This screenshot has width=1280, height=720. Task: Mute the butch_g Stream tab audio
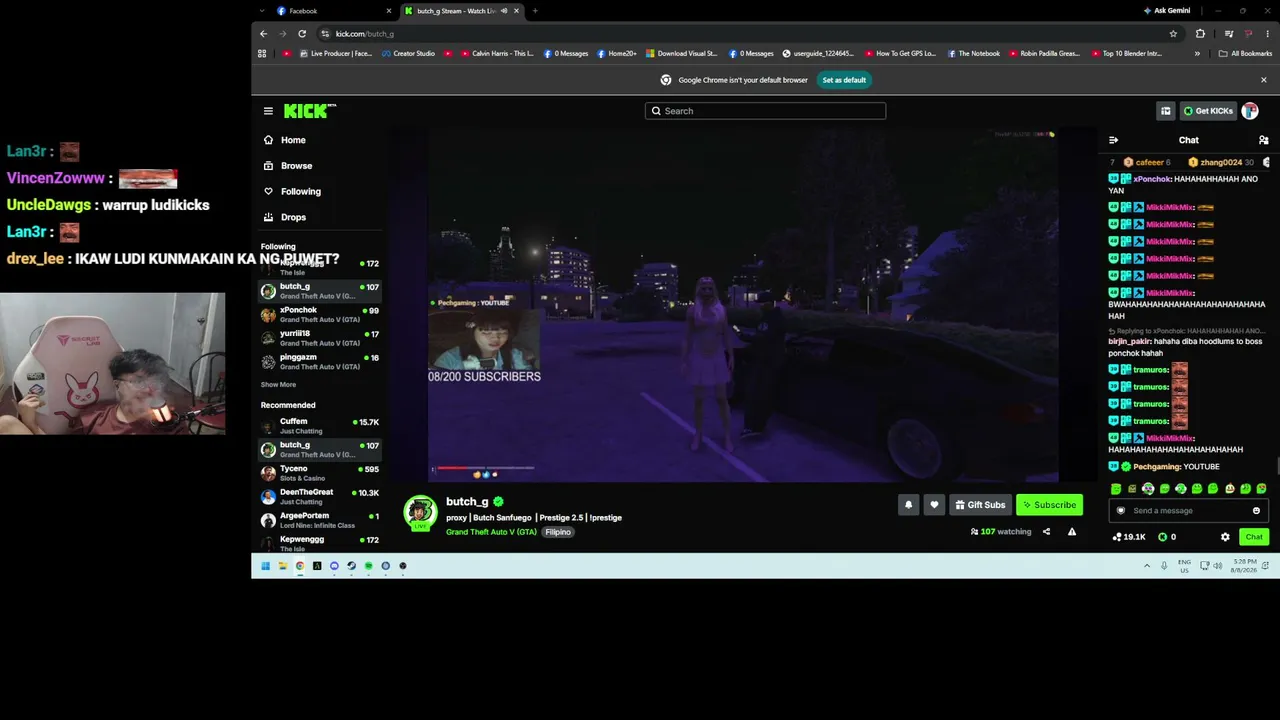coord(504,11)
